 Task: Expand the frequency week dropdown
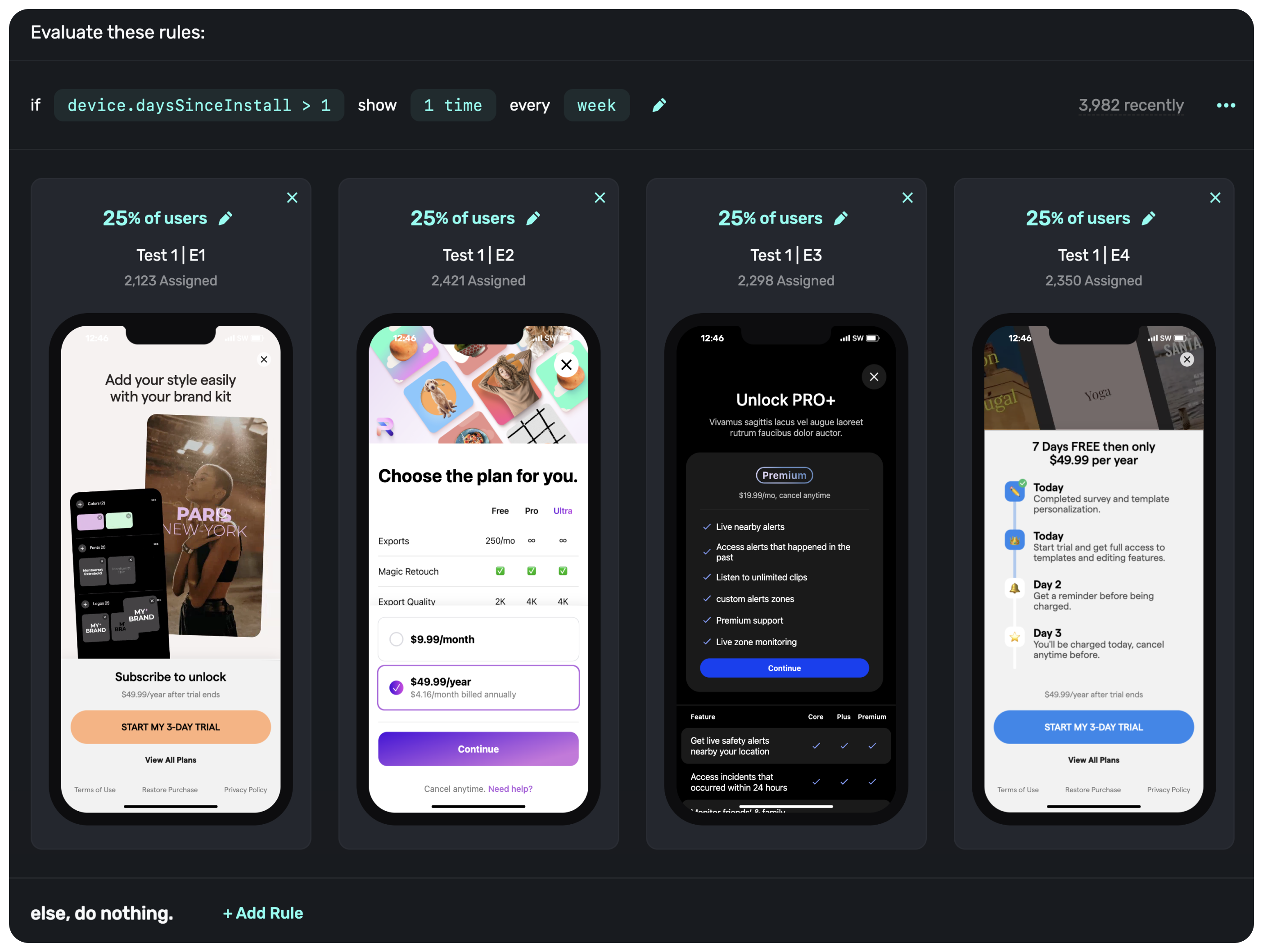coord(594,105)
